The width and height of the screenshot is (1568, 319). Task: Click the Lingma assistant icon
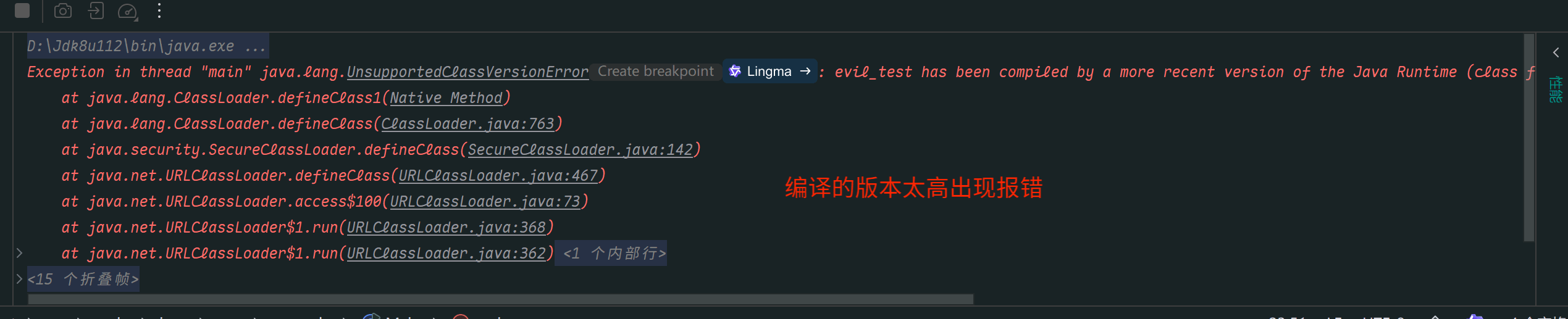coord(735,71)
